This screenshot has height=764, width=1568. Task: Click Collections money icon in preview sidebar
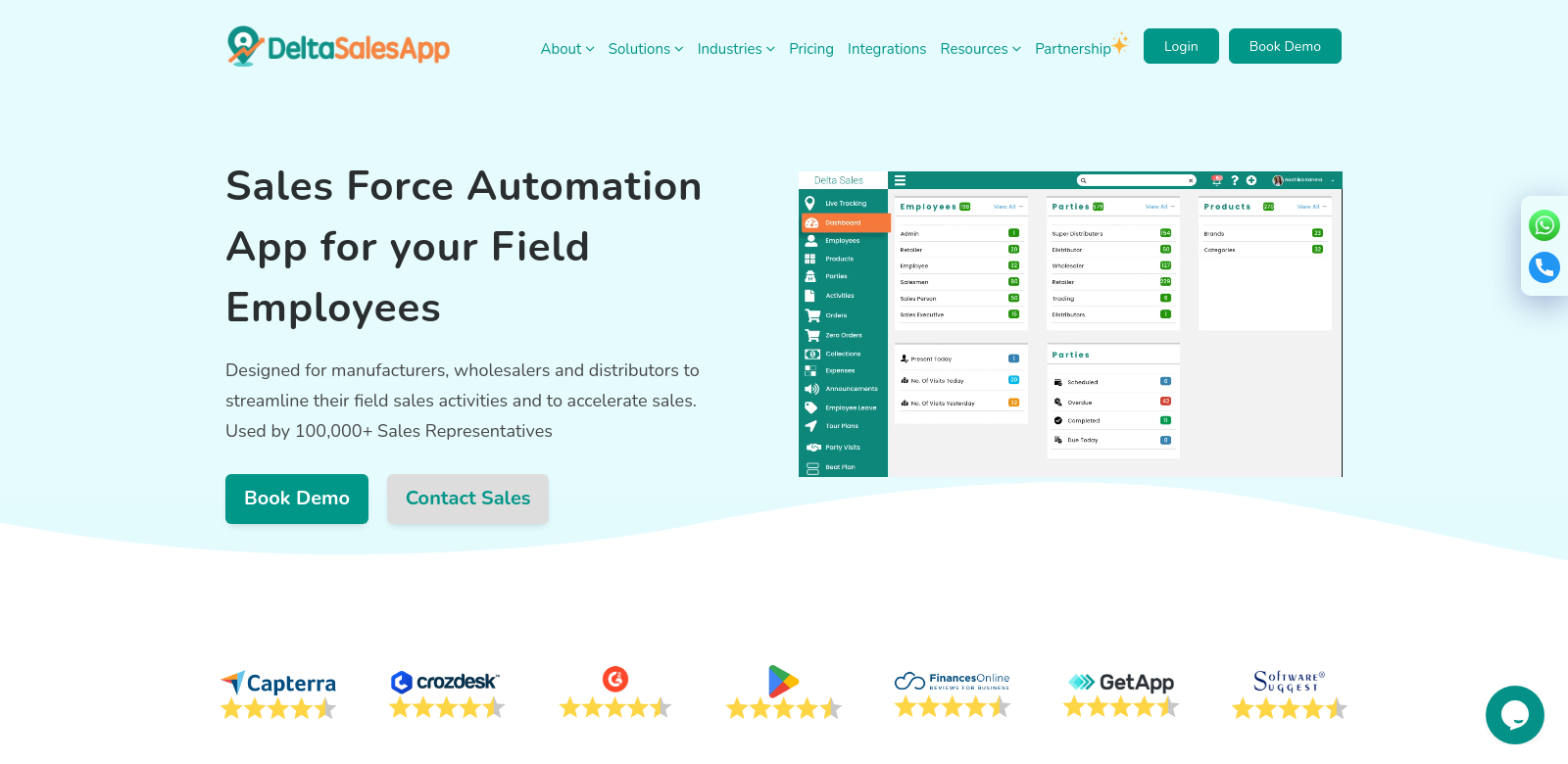[812, 354]
